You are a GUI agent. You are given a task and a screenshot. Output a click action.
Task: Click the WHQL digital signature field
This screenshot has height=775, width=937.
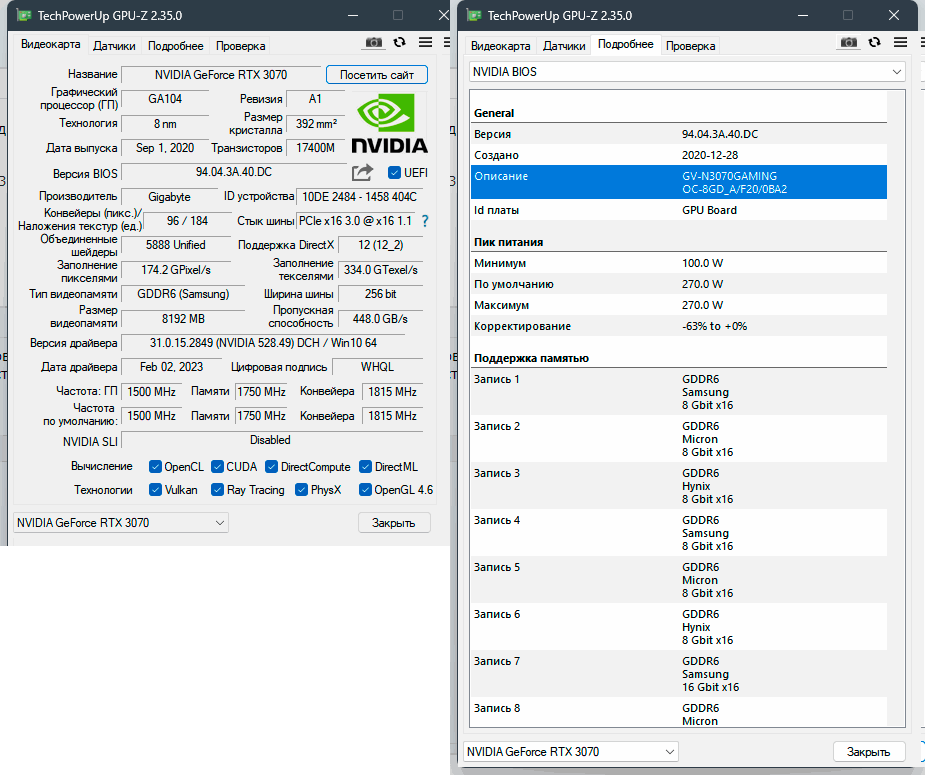pyautogui.click(x=377, y=367)
